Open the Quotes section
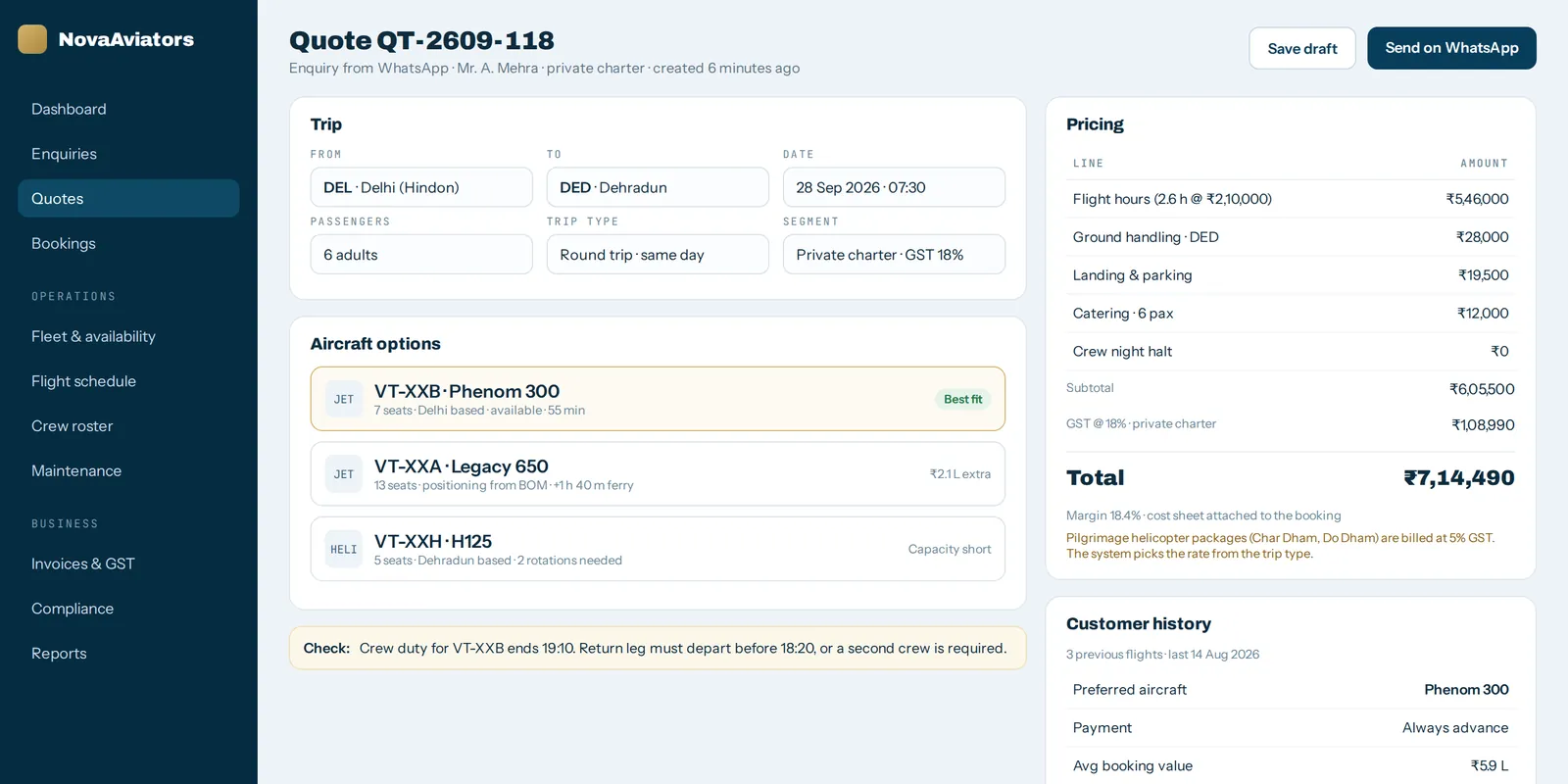The height and width of the screenshot is (784, 1568). (128, 198)
